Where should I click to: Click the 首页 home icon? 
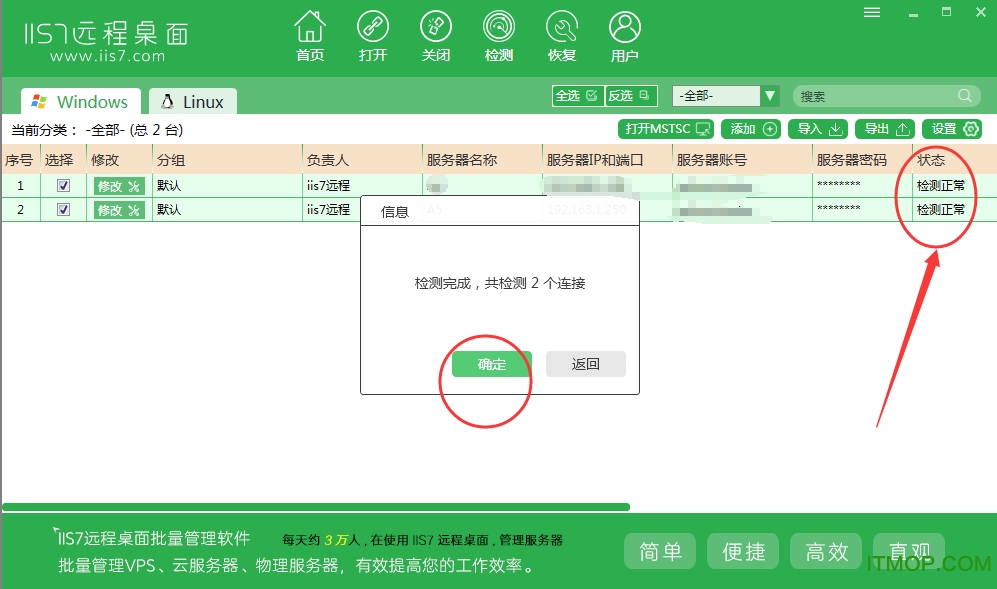tap(310, 27)
